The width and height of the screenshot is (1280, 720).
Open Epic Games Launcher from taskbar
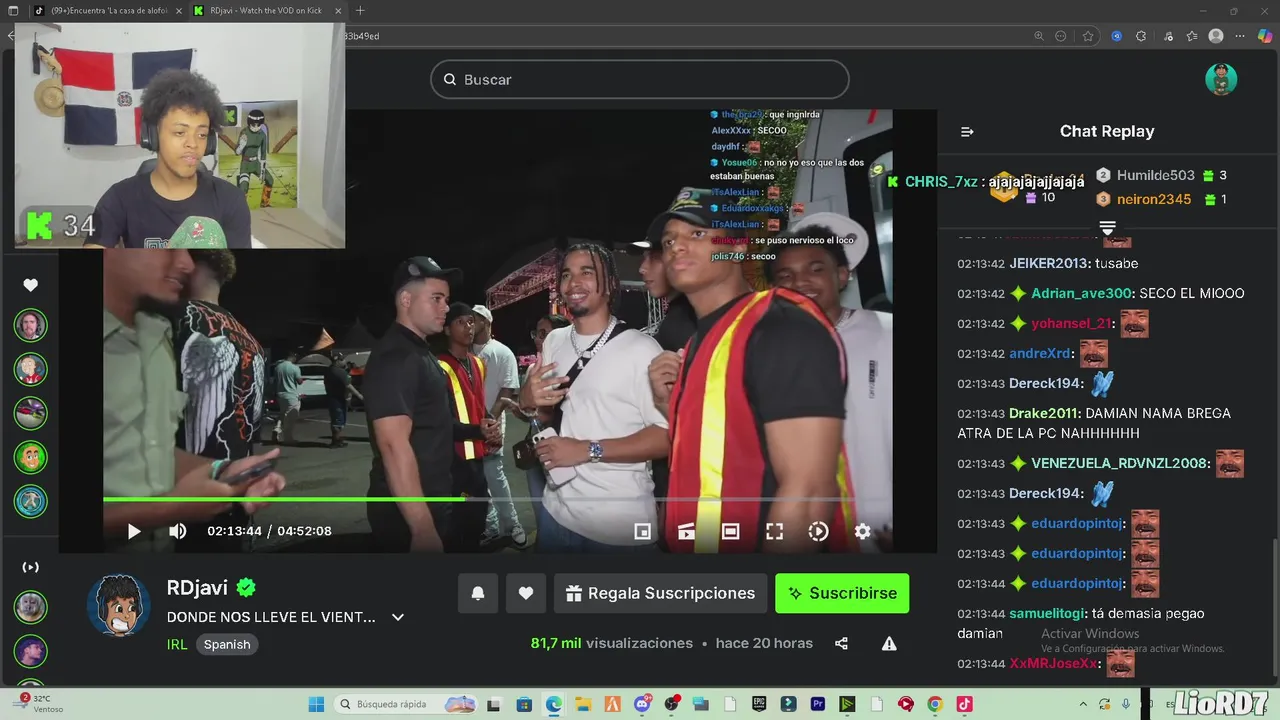pos(759,704)
